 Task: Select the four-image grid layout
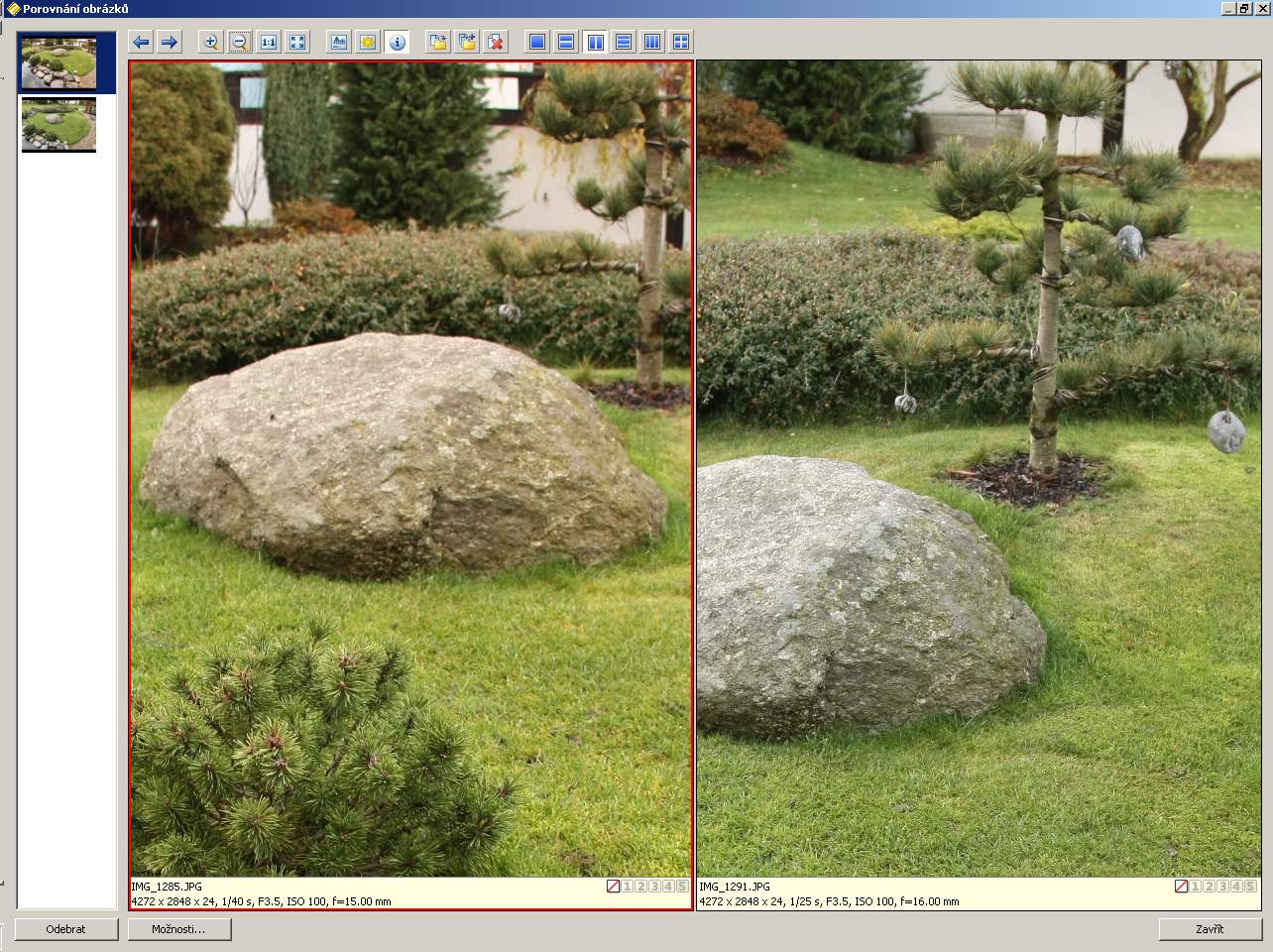681,42
